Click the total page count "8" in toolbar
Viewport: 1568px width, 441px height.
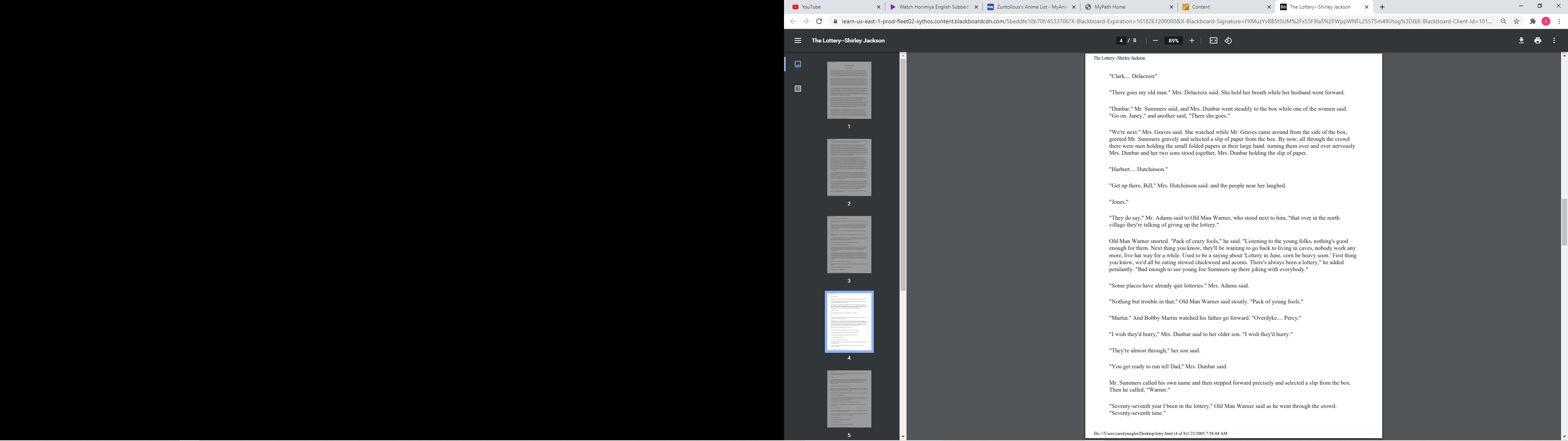point(1135,41)
